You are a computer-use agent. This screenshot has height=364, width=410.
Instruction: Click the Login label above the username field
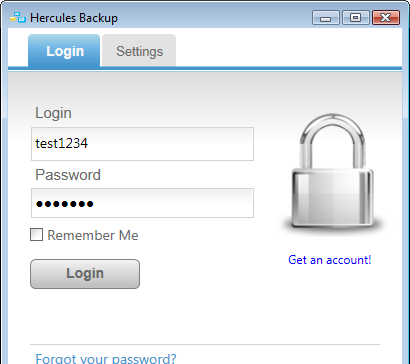pyautogui.click(x=53, y=113)
